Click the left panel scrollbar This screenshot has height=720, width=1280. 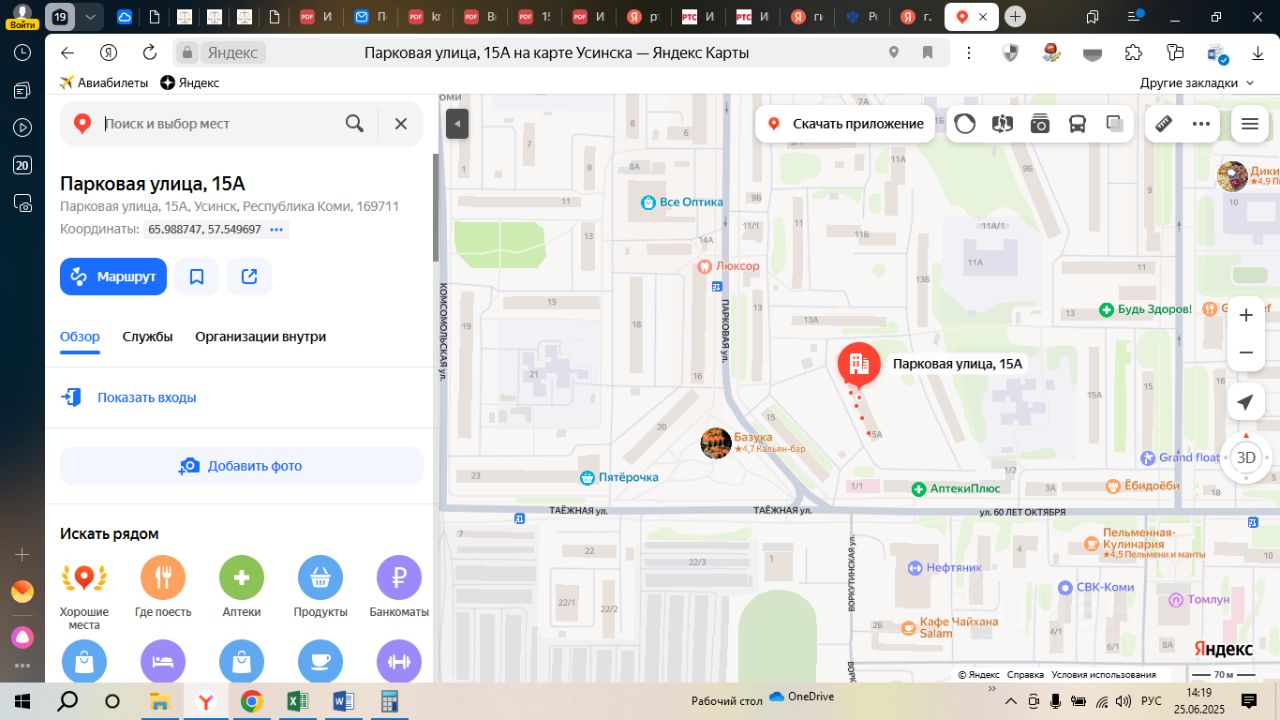pyautogui.click(x=435, y=207)
